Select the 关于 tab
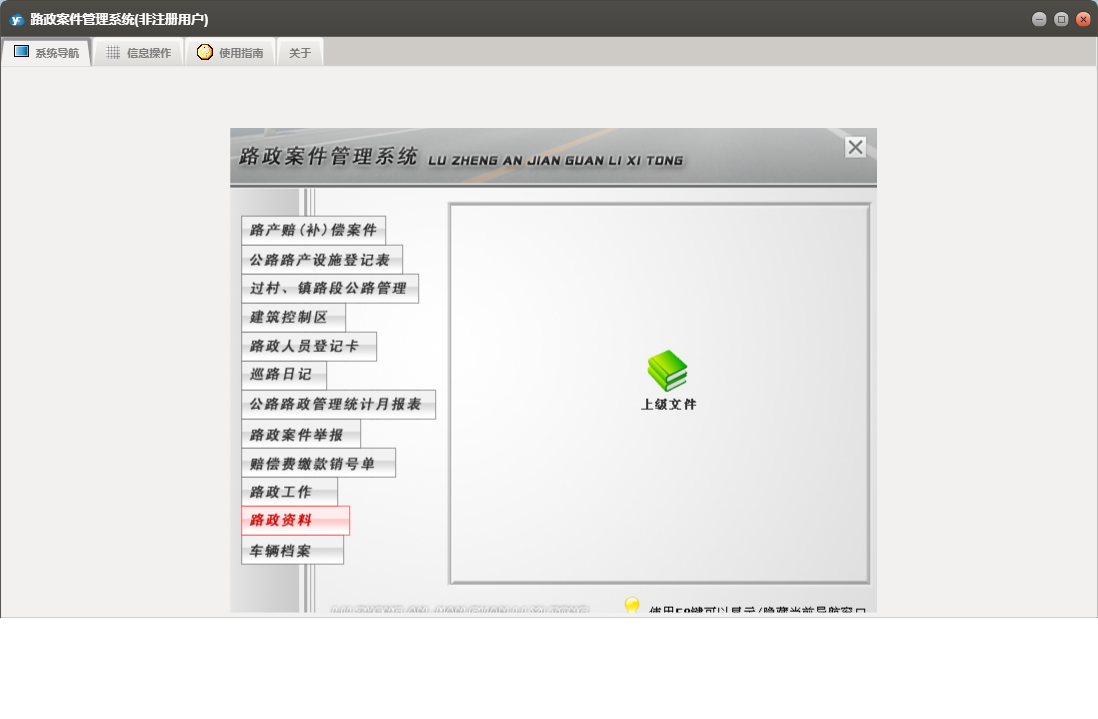1098x719 pixels. (x=300, y=53)
